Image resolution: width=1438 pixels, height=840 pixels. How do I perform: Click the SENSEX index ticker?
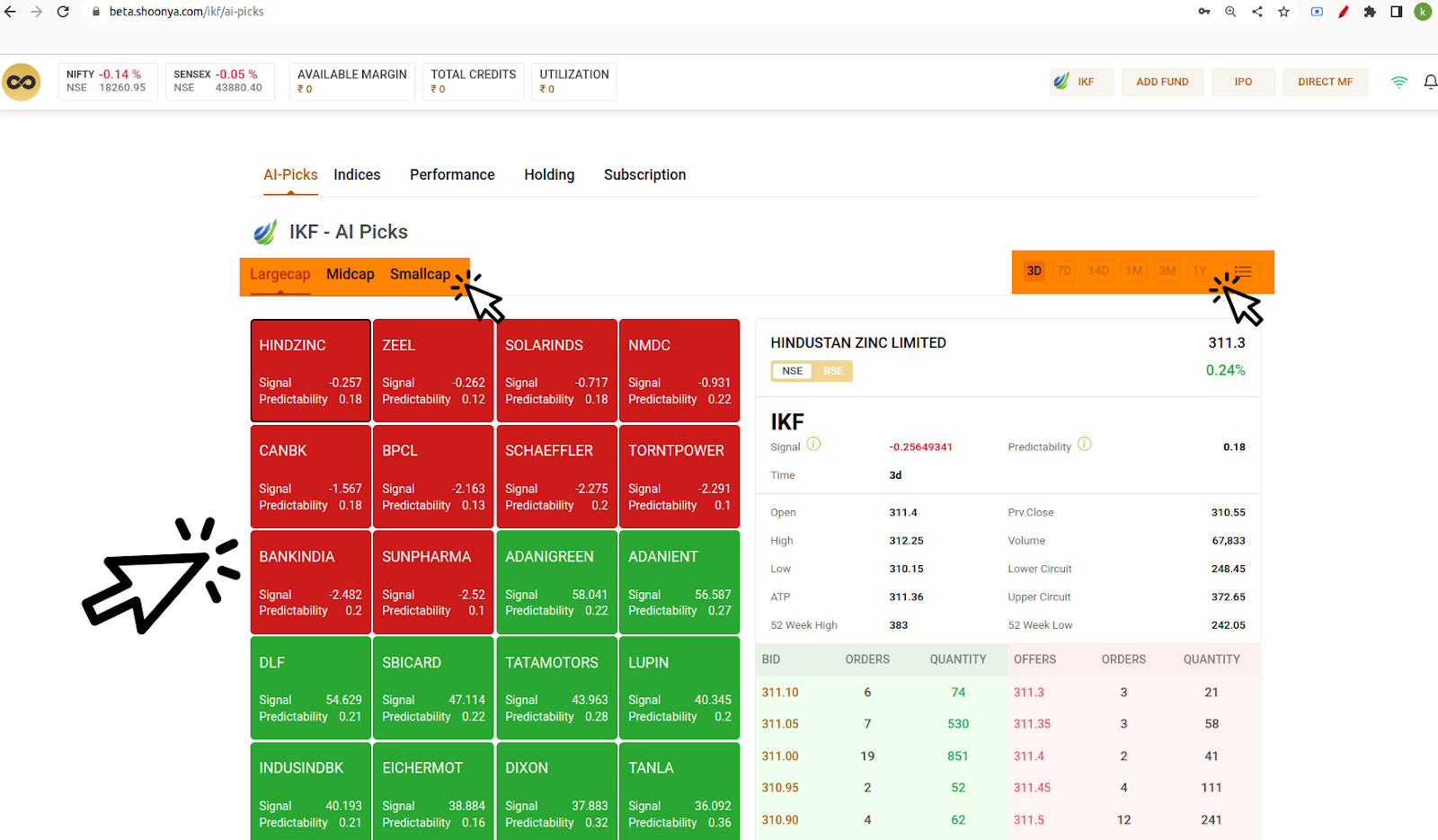(x=219, y=81)
